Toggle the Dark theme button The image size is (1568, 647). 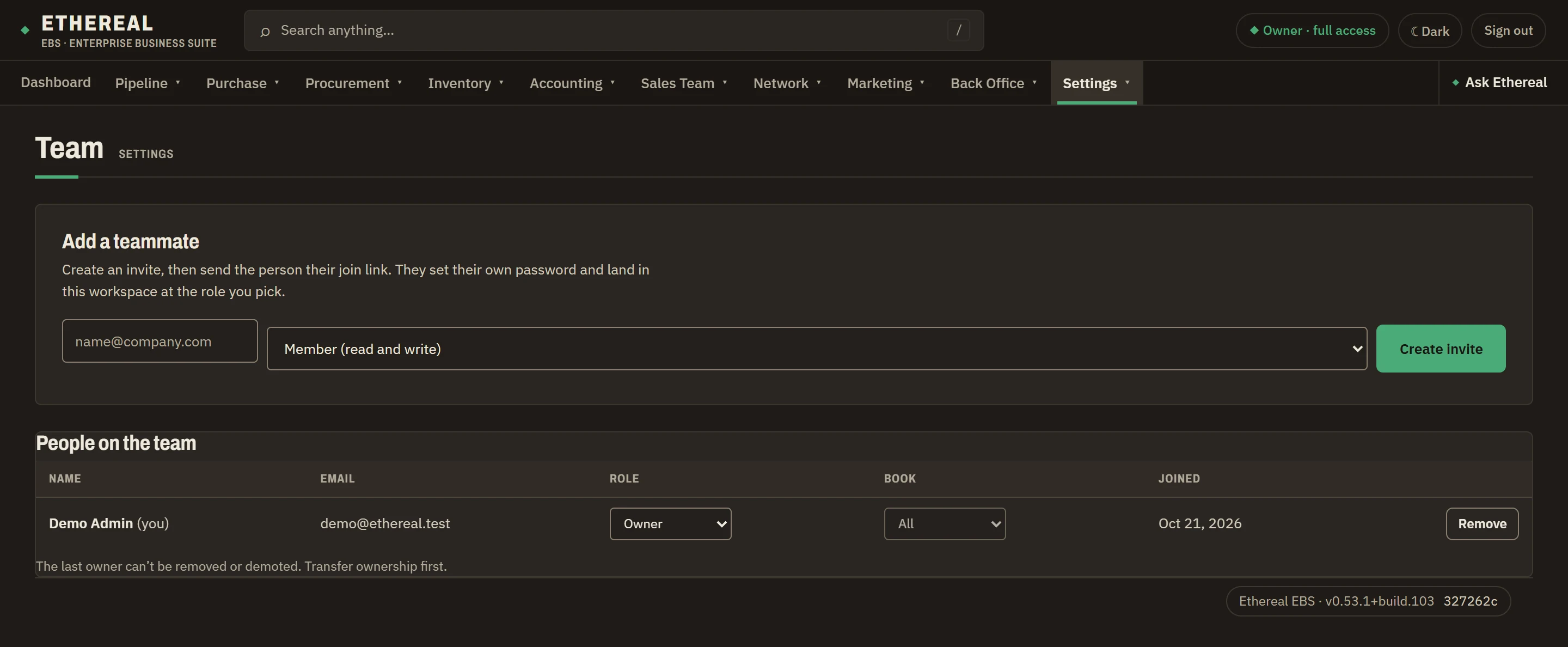coord(1429,30)
